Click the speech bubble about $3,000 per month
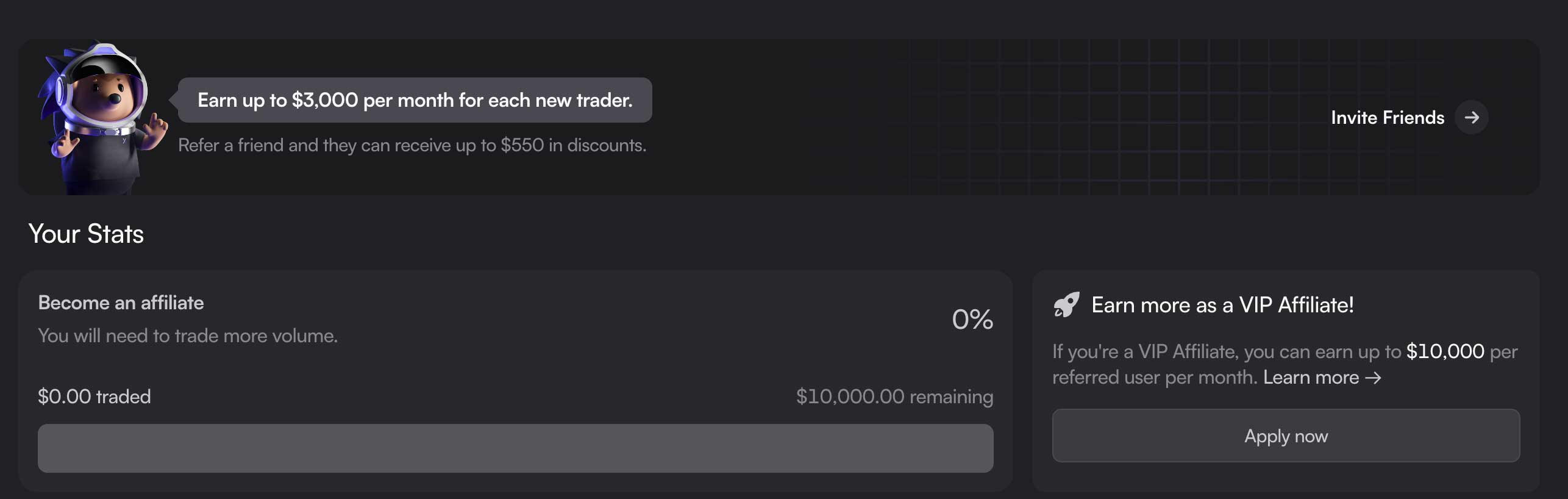 (x=415, y=99)
